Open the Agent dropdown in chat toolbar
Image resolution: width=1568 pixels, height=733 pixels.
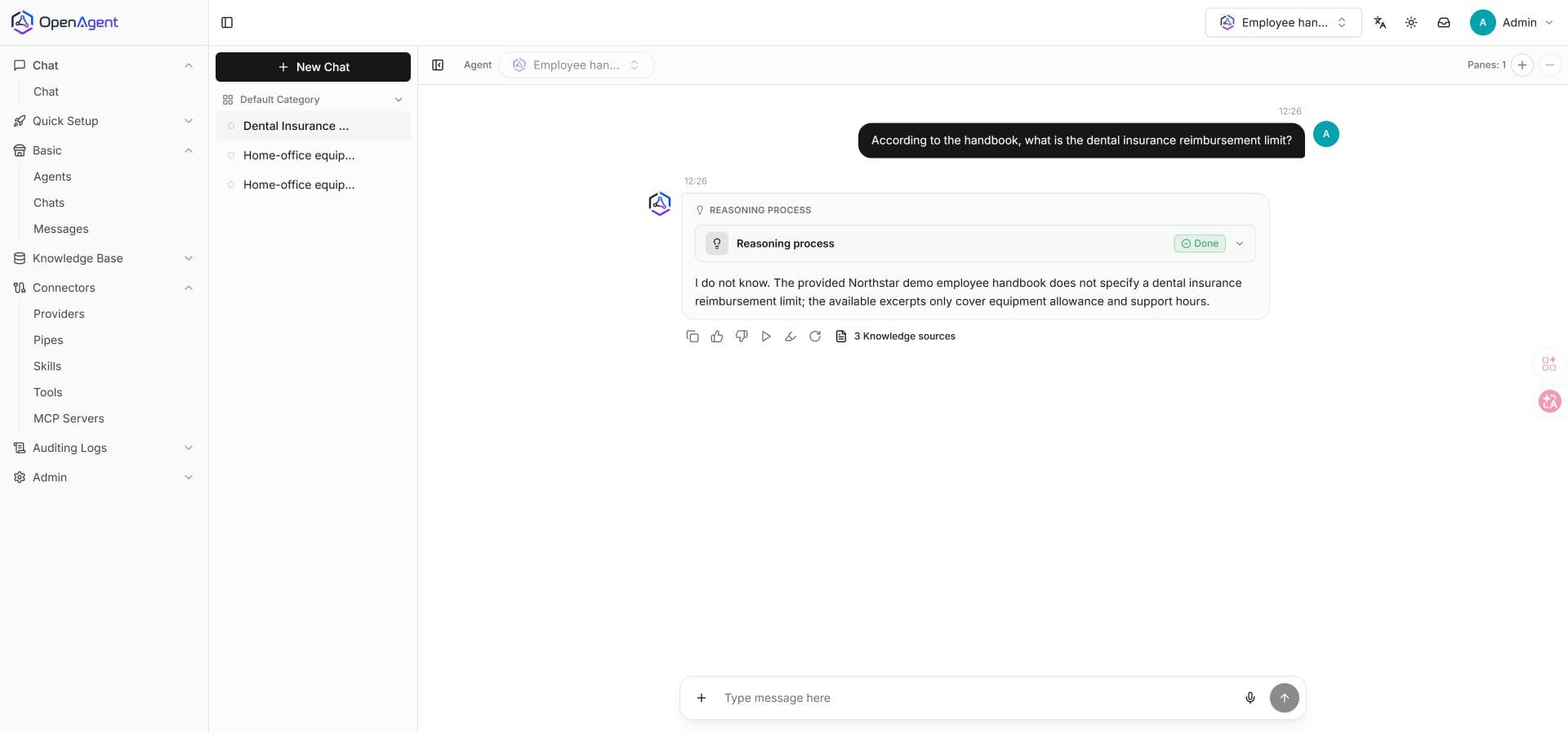577,65
